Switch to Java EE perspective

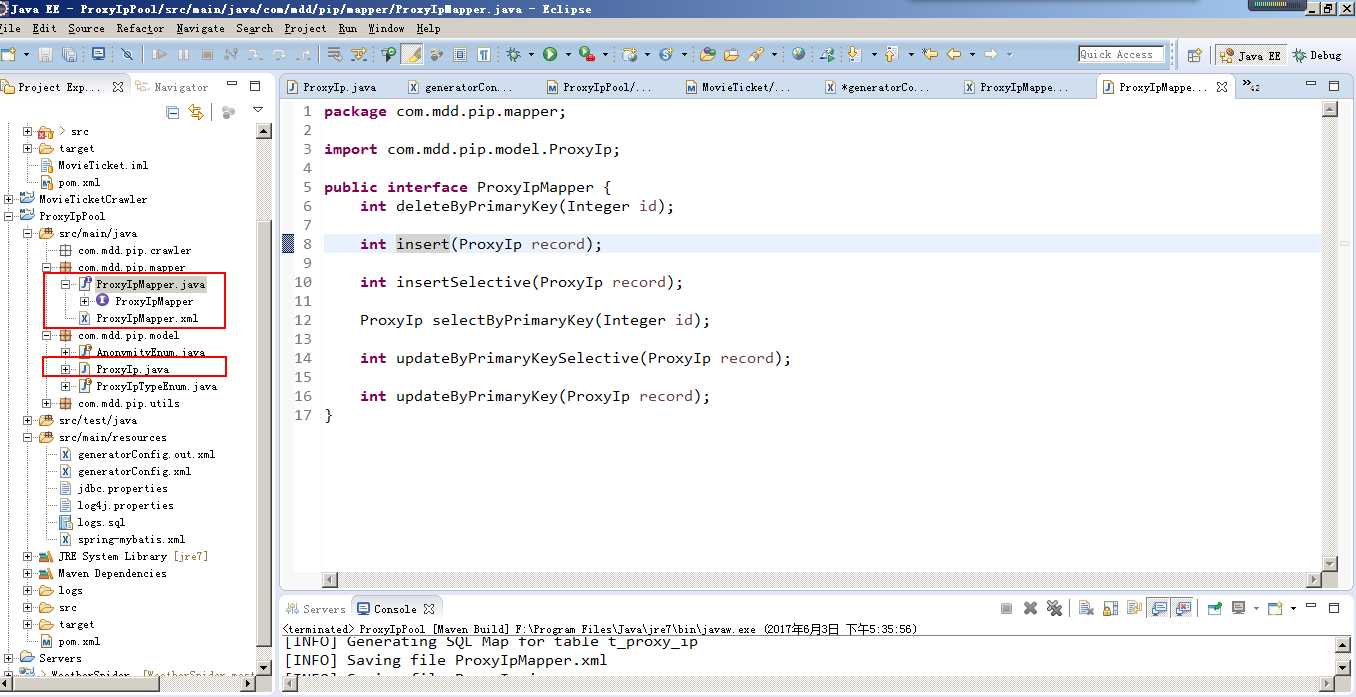tap(1249, 56)
